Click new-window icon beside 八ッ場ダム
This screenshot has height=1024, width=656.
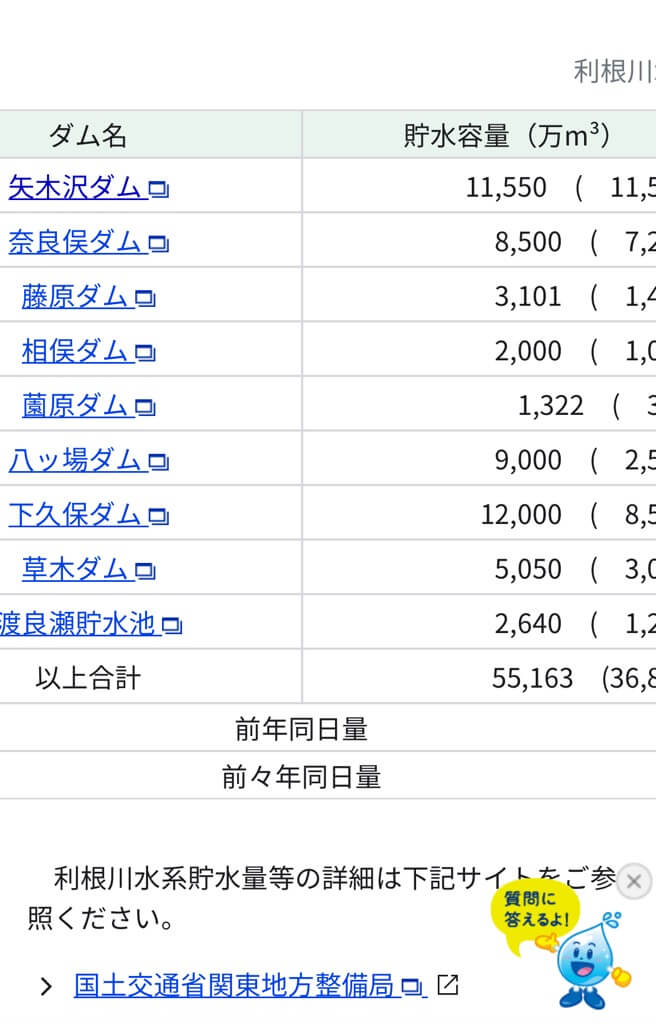158,463
